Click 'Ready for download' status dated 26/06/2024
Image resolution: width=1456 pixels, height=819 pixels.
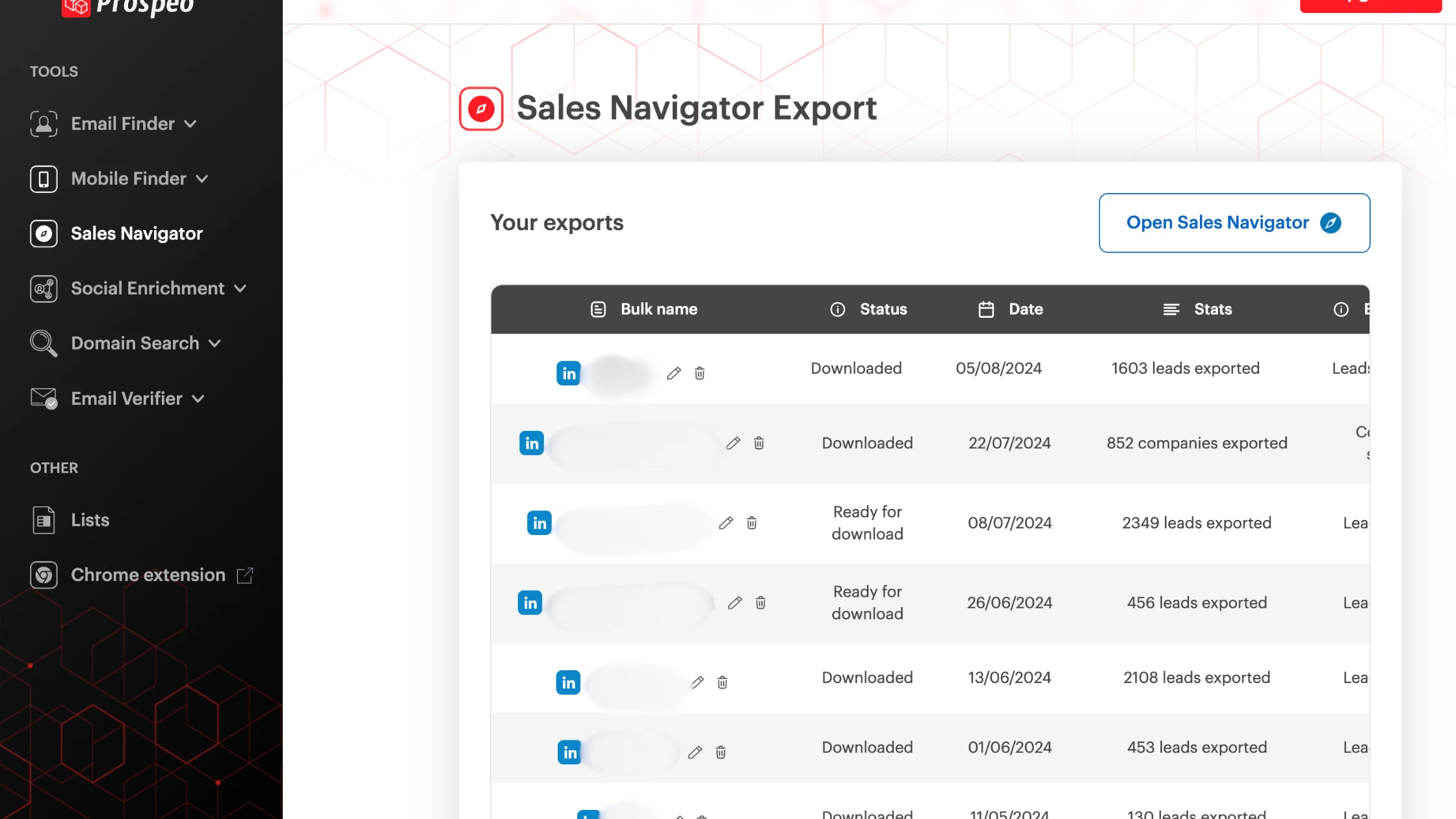(867, 603)
